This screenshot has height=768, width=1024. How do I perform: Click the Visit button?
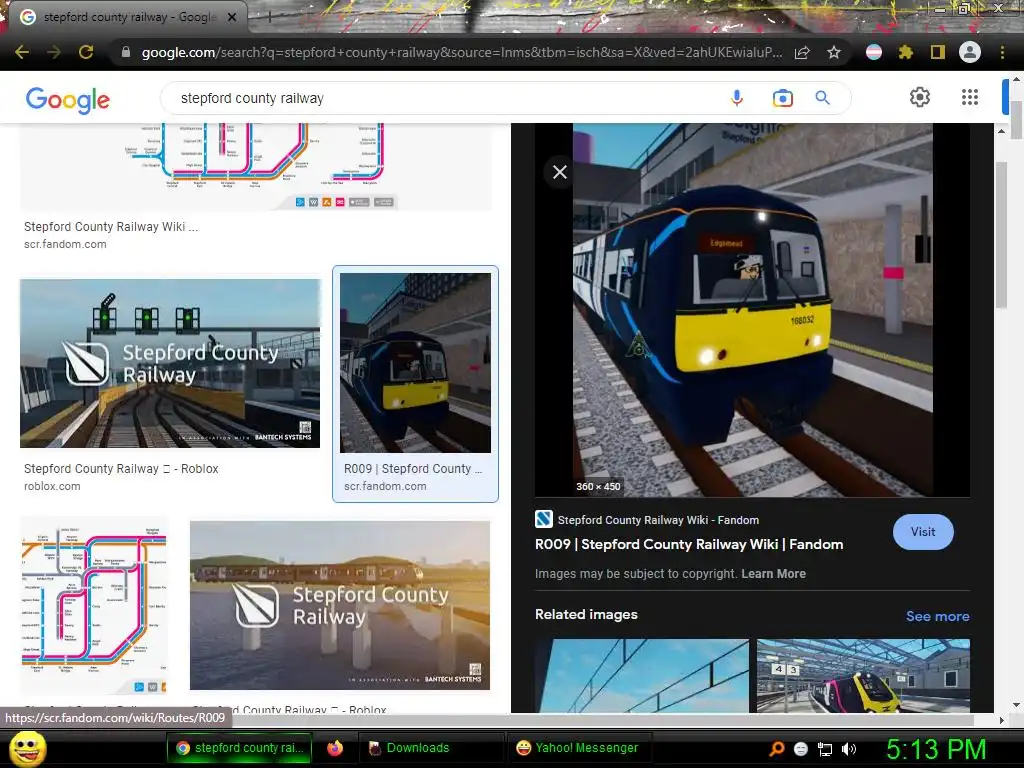(923, 532)
